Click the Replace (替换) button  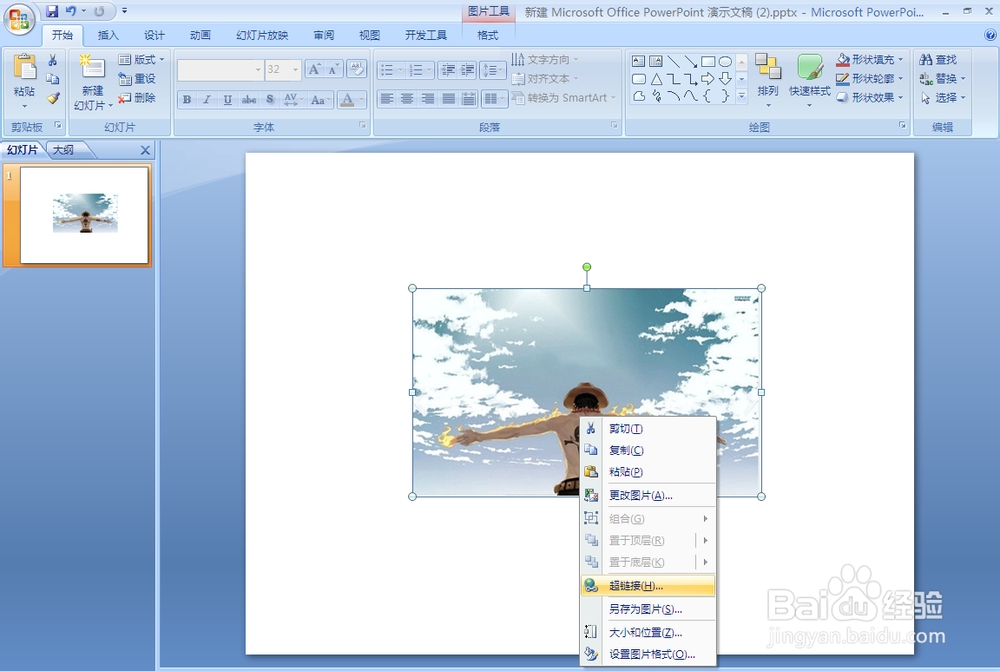[943, 78]
